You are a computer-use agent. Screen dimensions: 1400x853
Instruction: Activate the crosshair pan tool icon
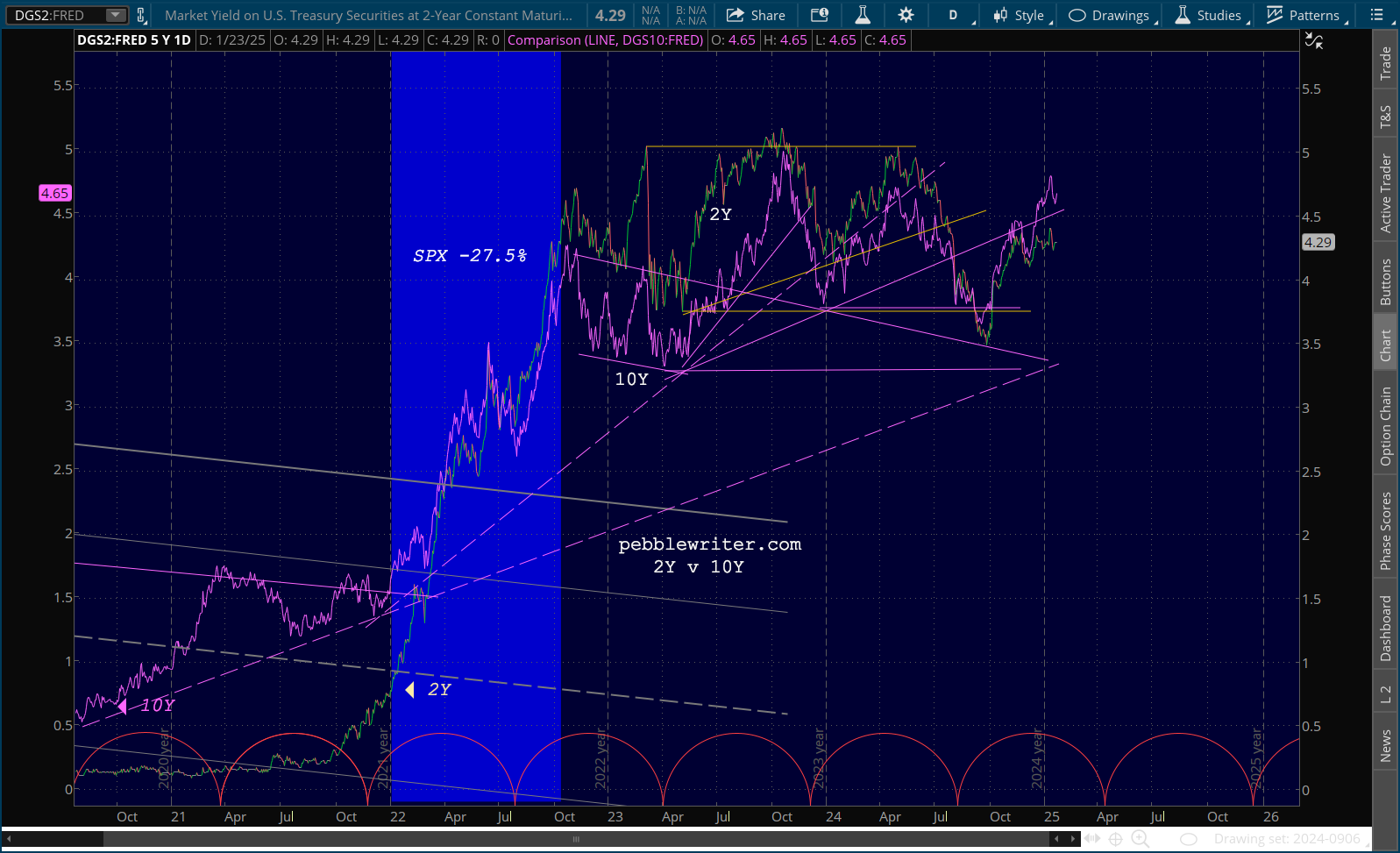(x=1115, y=839)
